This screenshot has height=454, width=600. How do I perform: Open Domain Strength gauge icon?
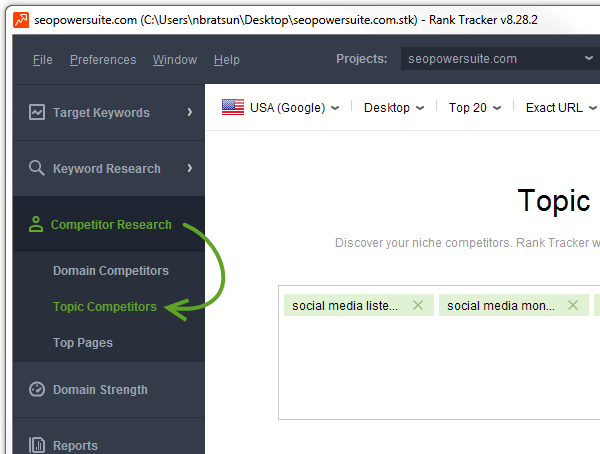37,389
